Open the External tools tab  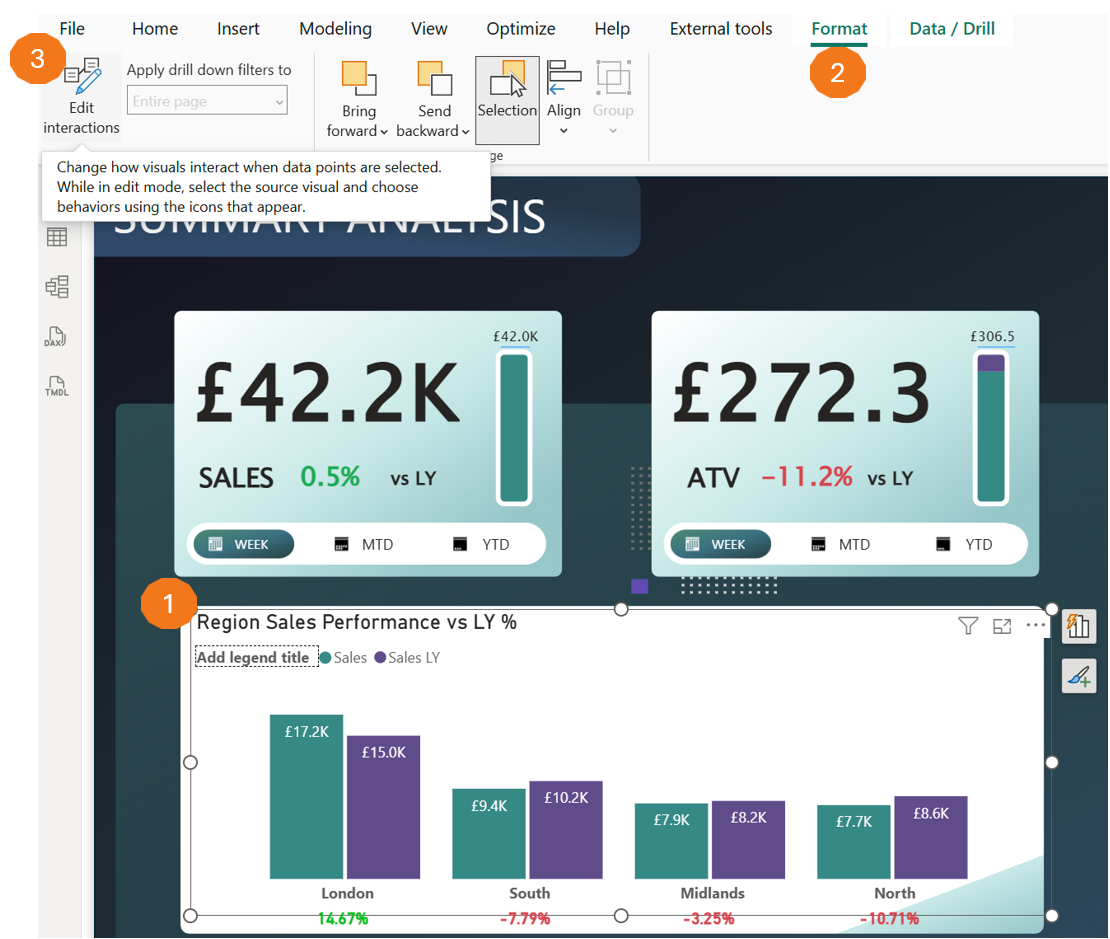click(x=721, y=28)
